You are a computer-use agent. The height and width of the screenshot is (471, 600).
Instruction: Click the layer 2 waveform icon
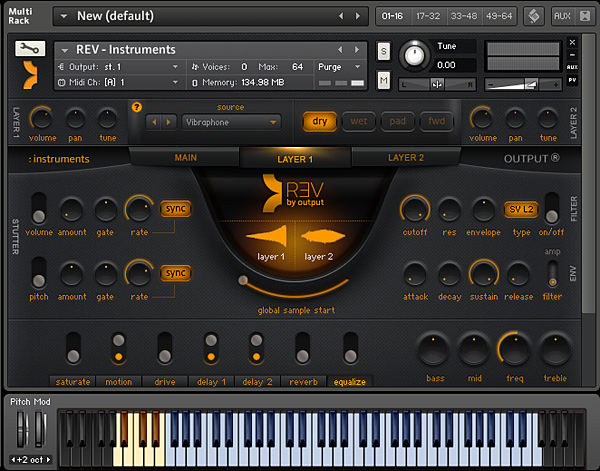[x=323, y=236]
